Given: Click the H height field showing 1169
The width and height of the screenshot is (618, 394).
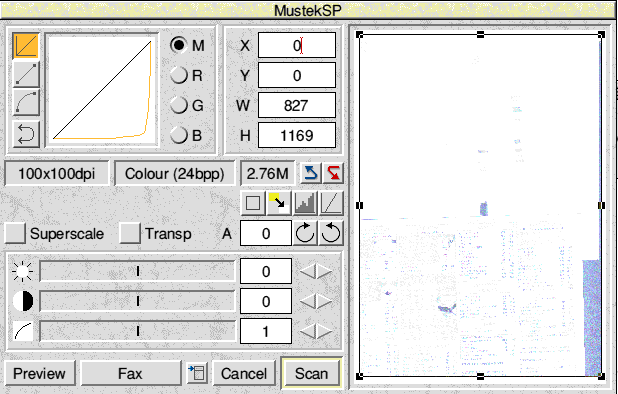Looking at the screenshot, I should pos(297,136).
